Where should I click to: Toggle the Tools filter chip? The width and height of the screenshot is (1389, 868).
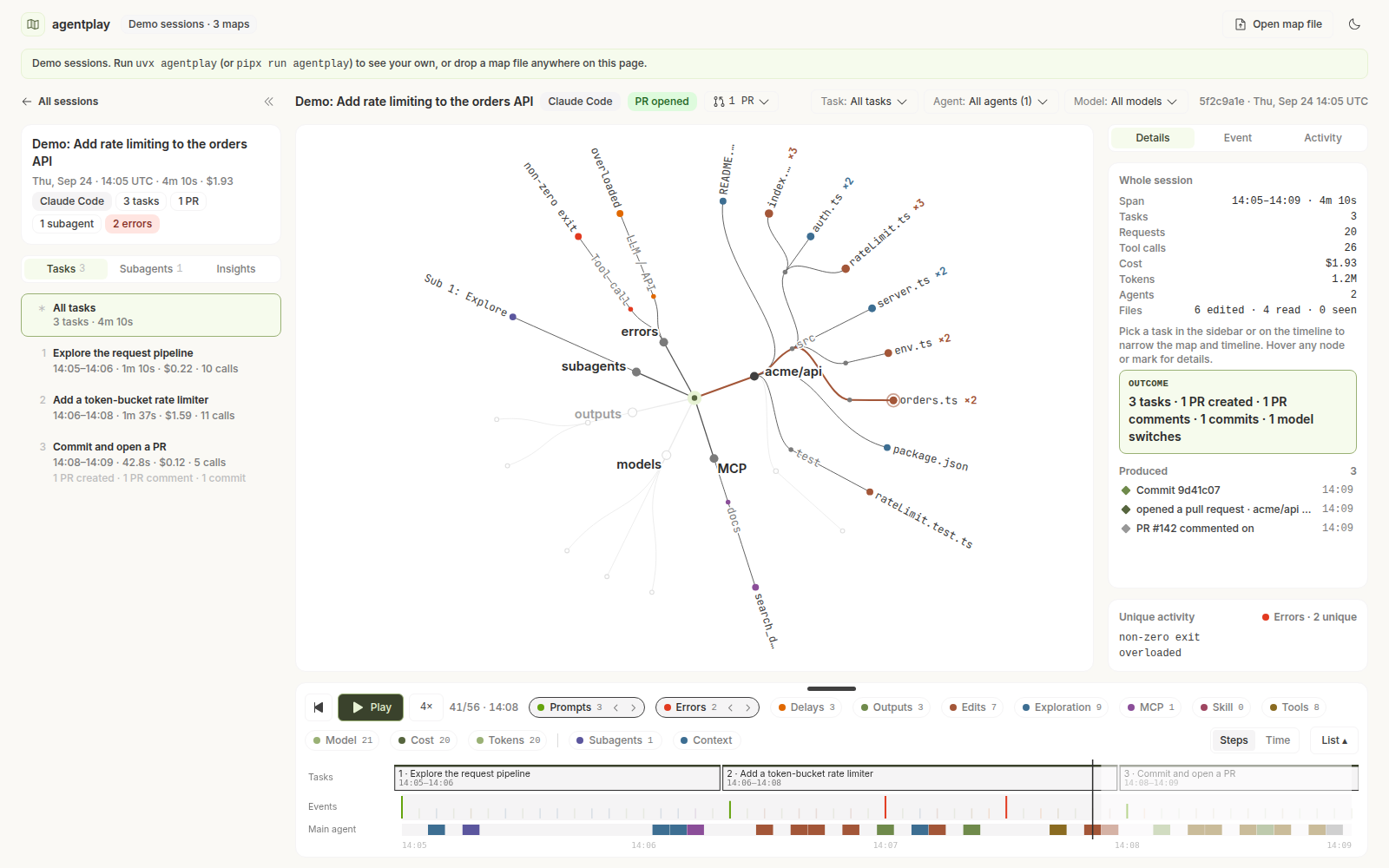point(1294,707)
